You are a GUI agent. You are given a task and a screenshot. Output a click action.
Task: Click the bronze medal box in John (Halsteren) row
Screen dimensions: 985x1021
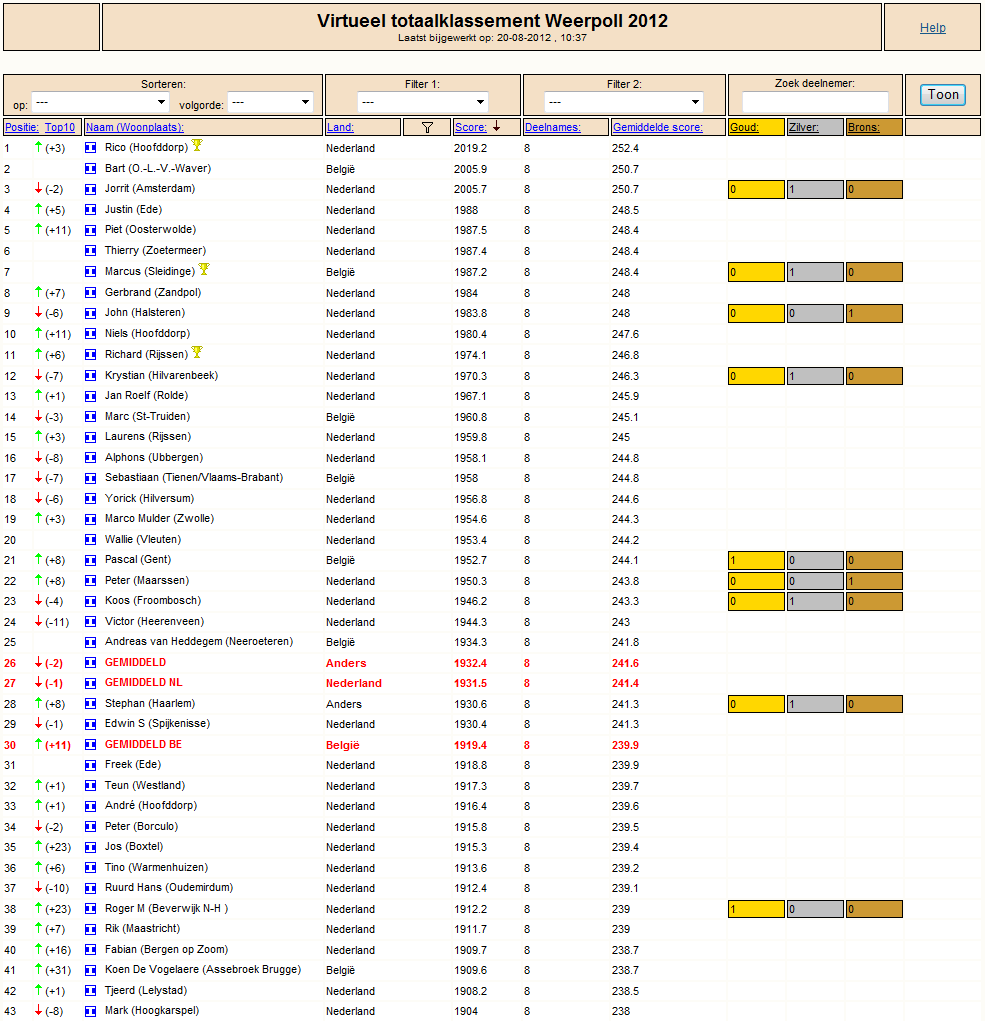tap(874, 313)
